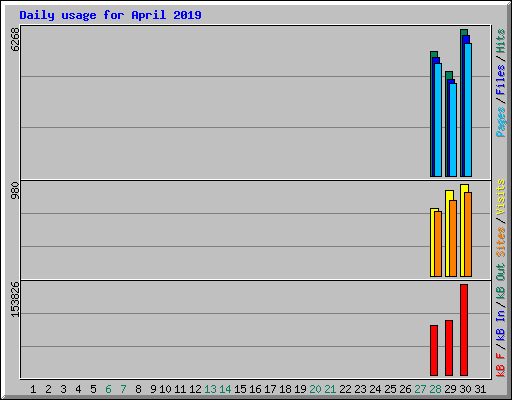Screen dimensions: 512x400
Task: Click the green Hits legend label
Action: pos(501,41)
